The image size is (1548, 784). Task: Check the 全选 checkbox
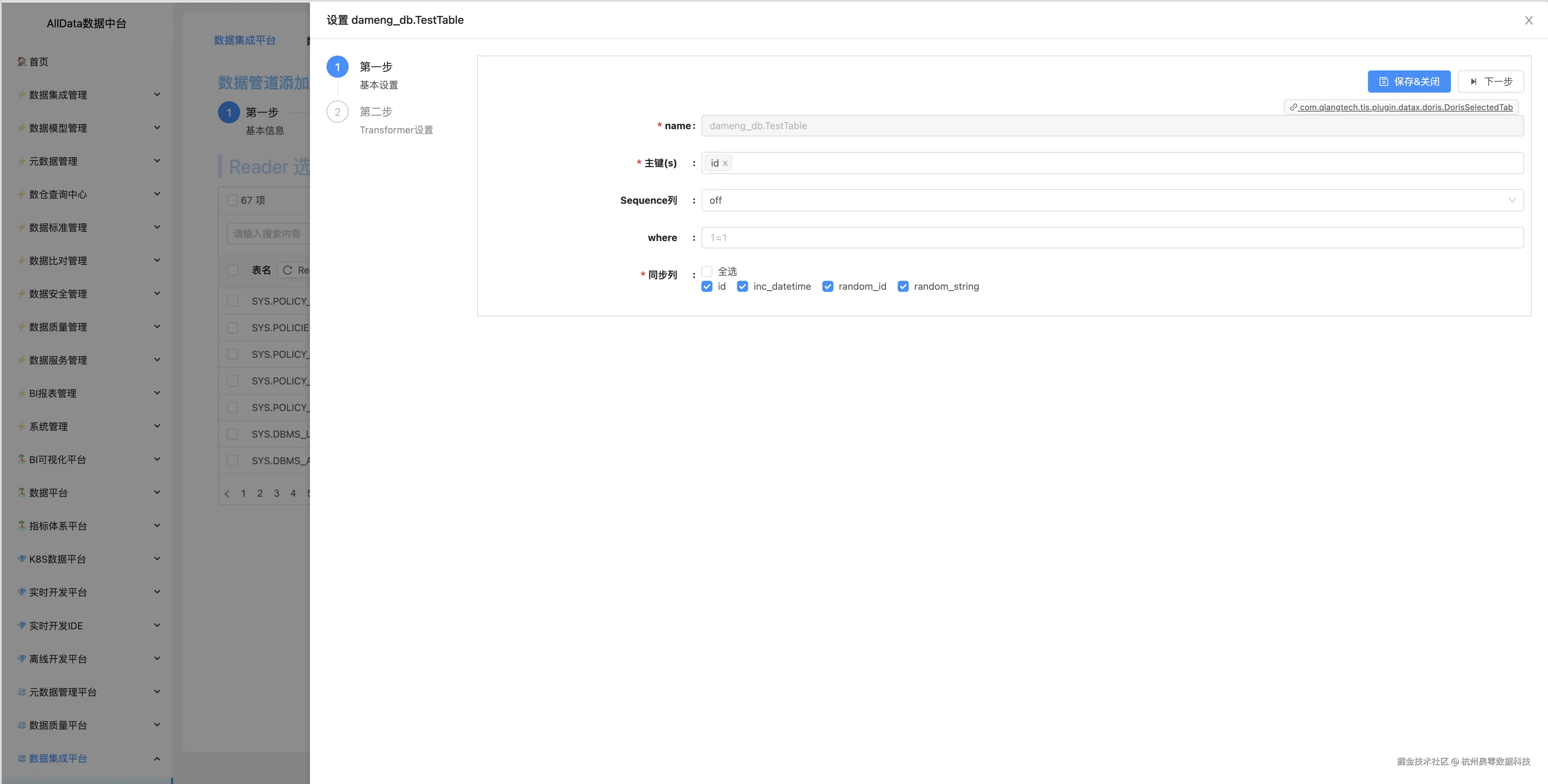pyautogui.click(x=707, y=271)
